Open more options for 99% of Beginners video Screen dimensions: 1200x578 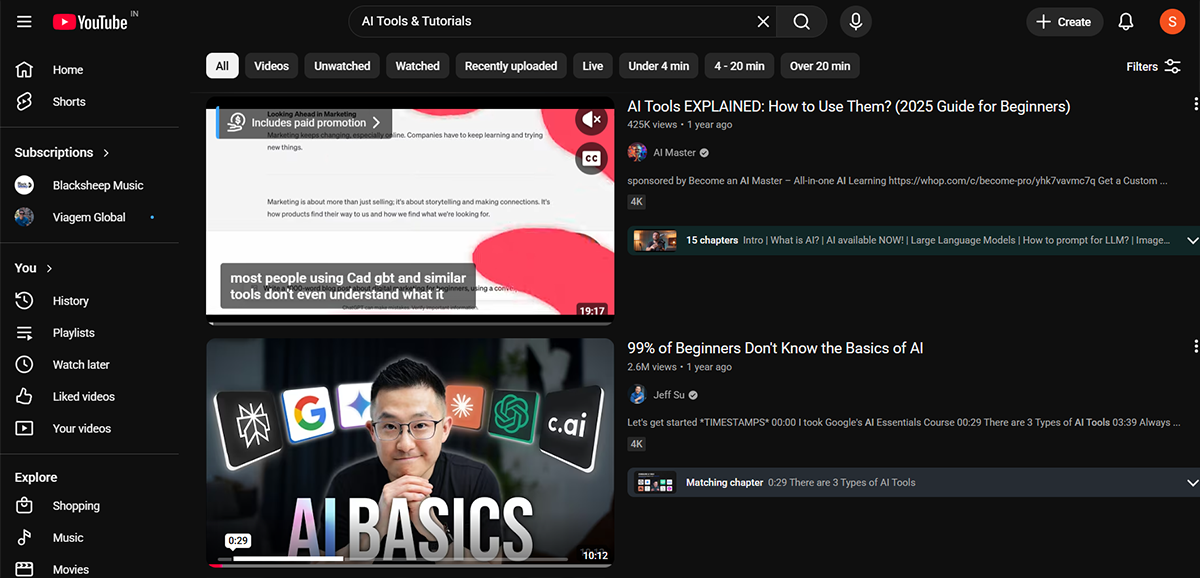1195,347
